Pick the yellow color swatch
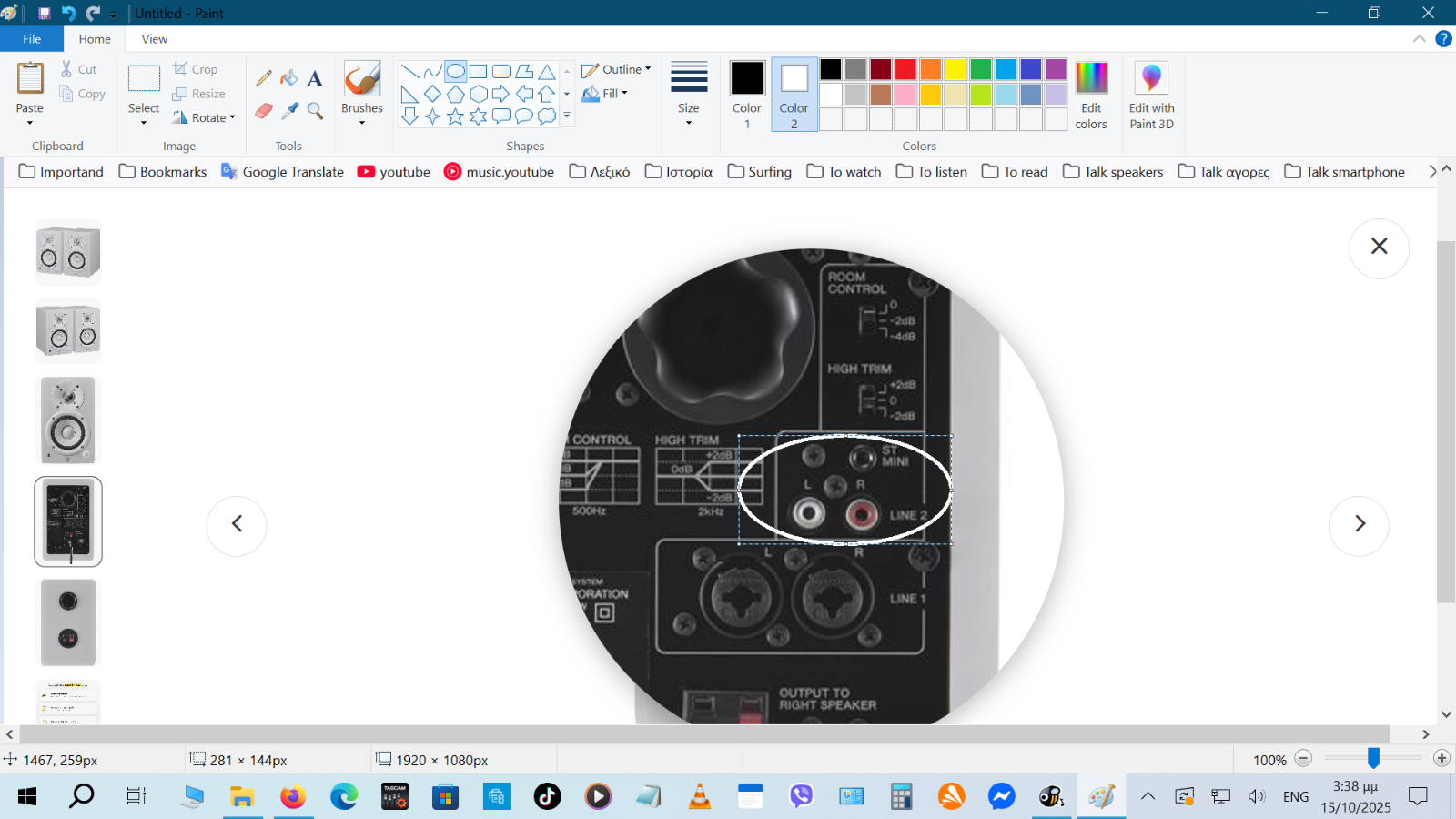Image resolution: width=1456 pixels, height=819 pixels. pyautogui.click(x=955, y=70)
